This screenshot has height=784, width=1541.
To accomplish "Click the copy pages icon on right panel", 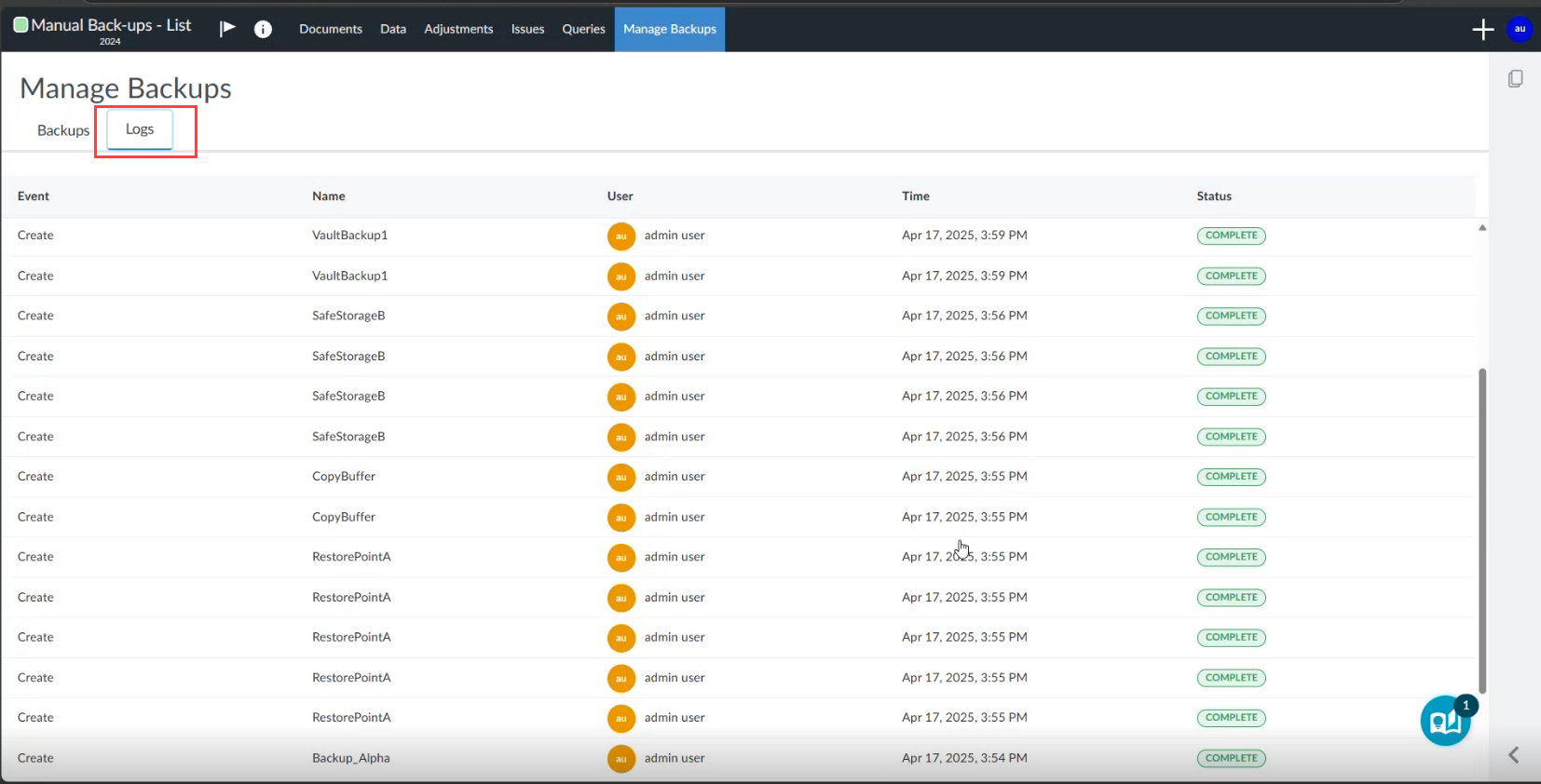I will 1516,79.
